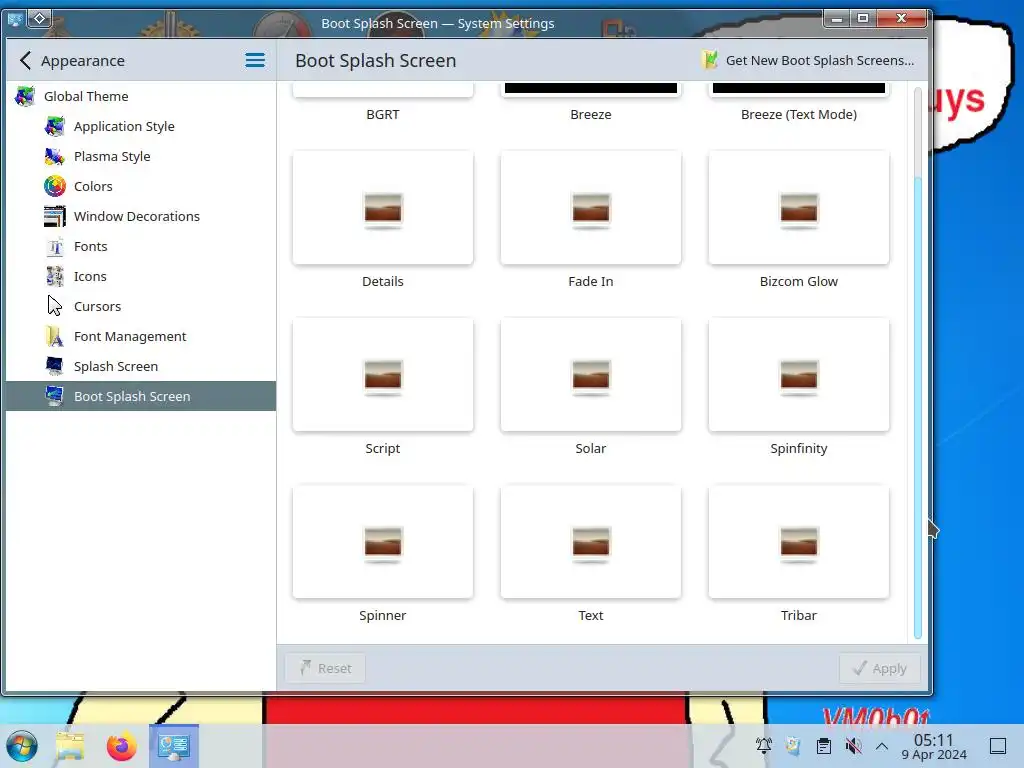The width and height of the screenshot is (1024, 768).
Task: Click the Plasma Style icon
Action: point(55,156)
